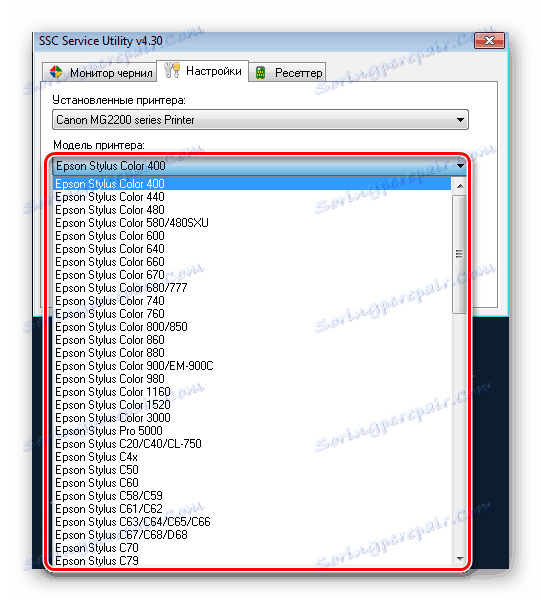The width and height of the screenshot is (541, 601).
Task: Select Epson Stylus Color 600
Action: [252, 236]
